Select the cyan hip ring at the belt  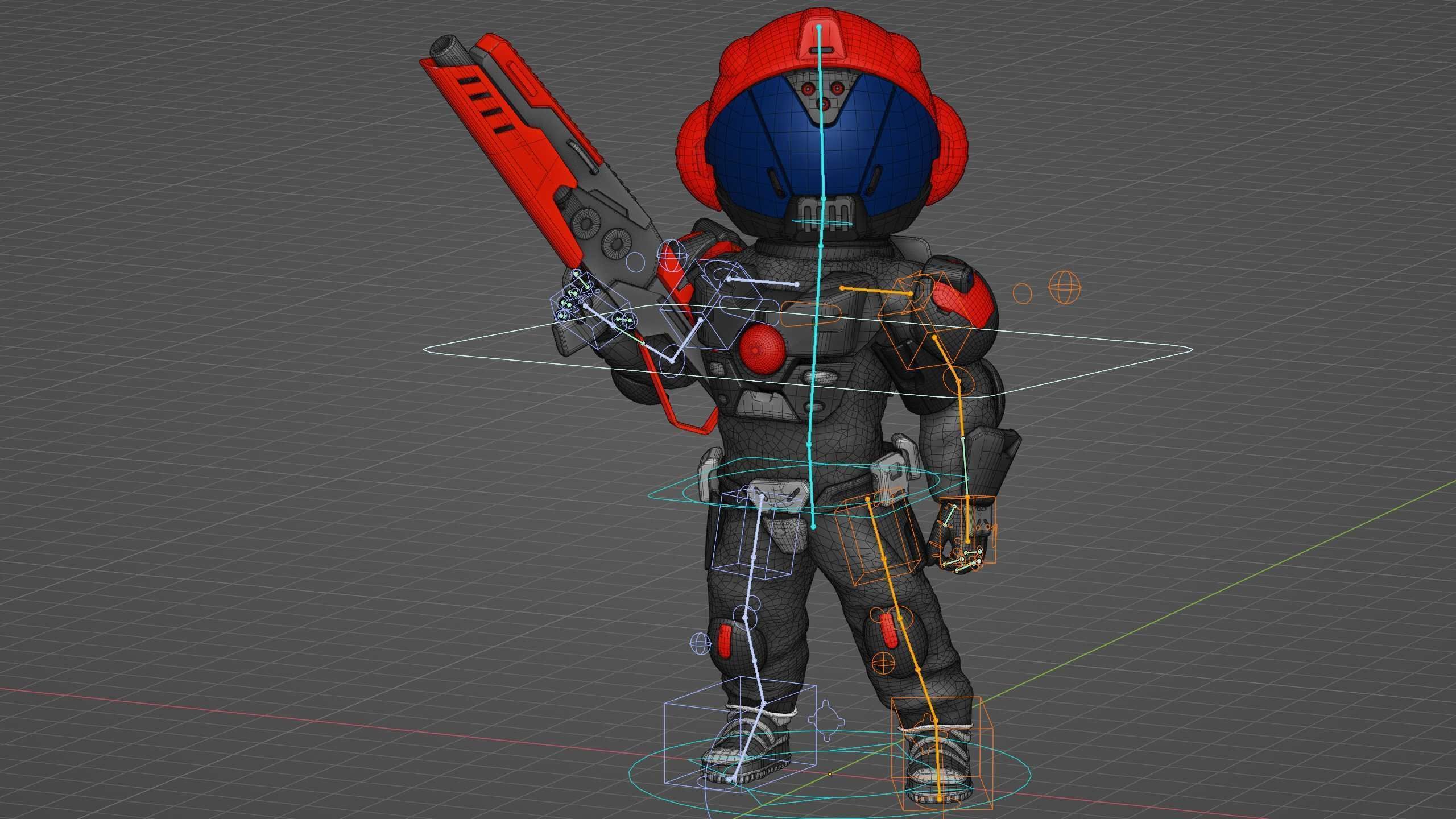click(810, 486)
